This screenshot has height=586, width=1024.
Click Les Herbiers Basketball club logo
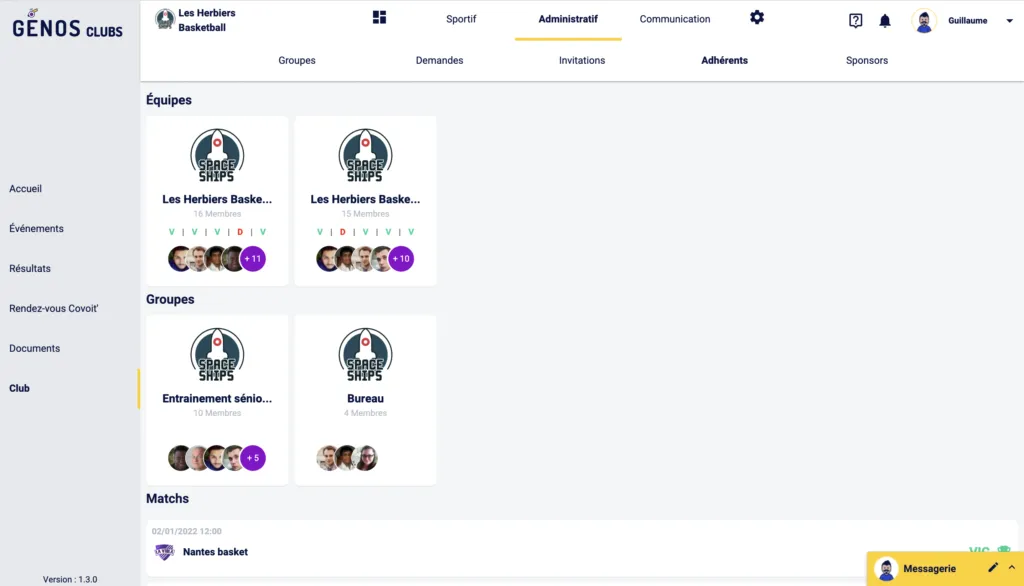coord(165,20)
